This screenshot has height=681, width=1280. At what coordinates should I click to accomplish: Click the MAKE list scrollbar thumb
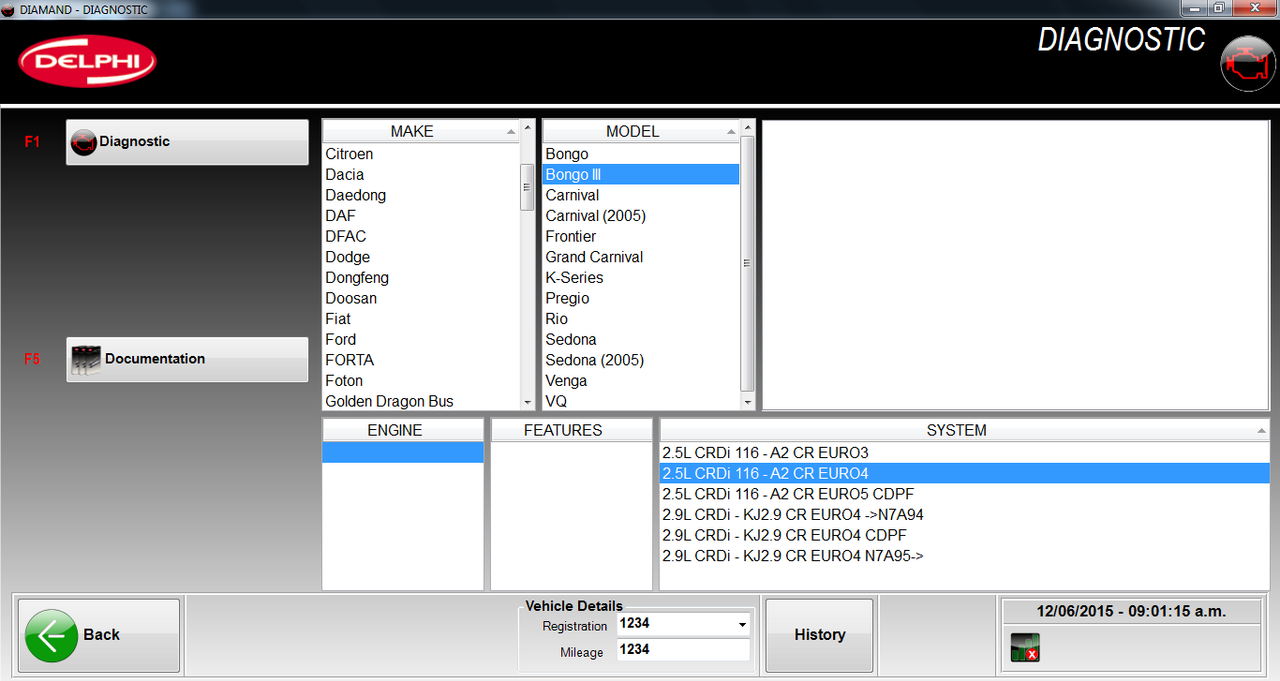[527, 187]
